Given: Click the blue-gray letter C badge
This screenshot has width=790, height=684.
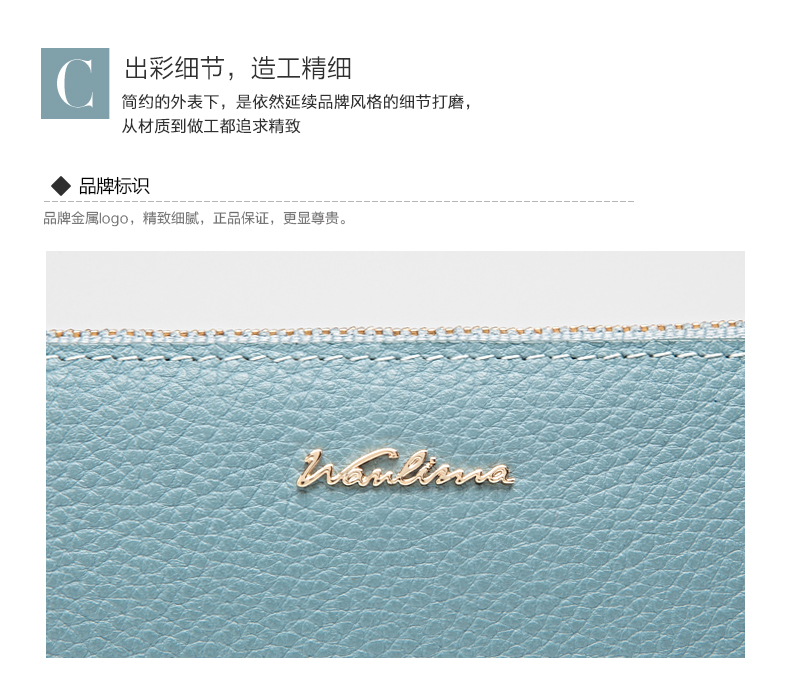Looking at the screenshot, I should tap(75, 84).
